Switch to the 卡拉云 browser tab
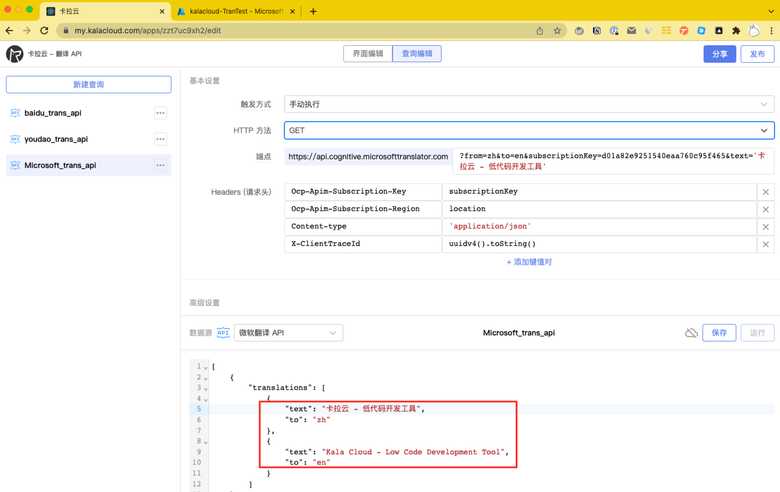Image resolution: width=780 pixels, height=492 pixels. [105, 11]
